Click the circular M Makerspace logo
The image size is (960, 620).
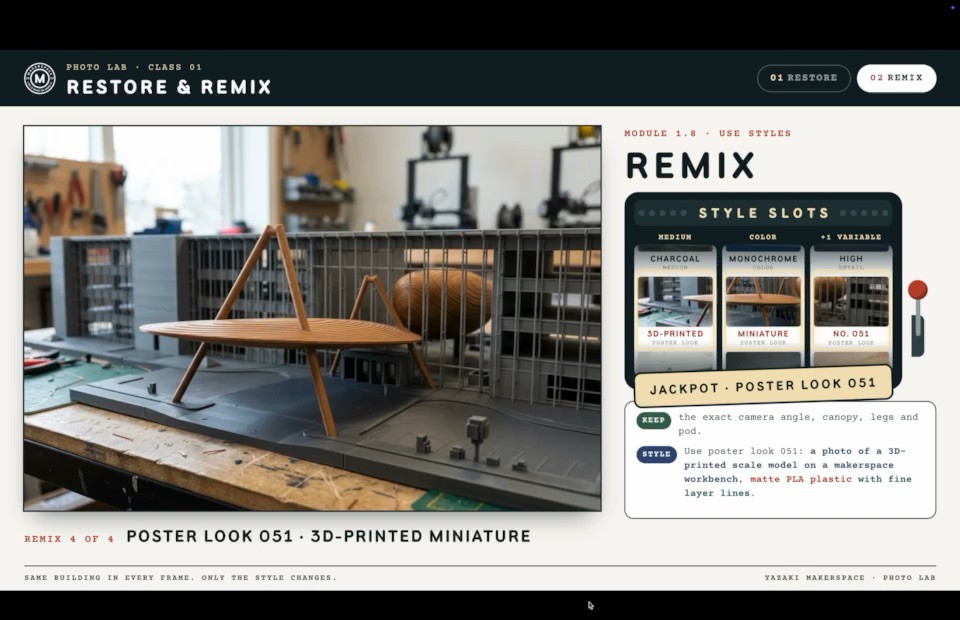(40, 78)
